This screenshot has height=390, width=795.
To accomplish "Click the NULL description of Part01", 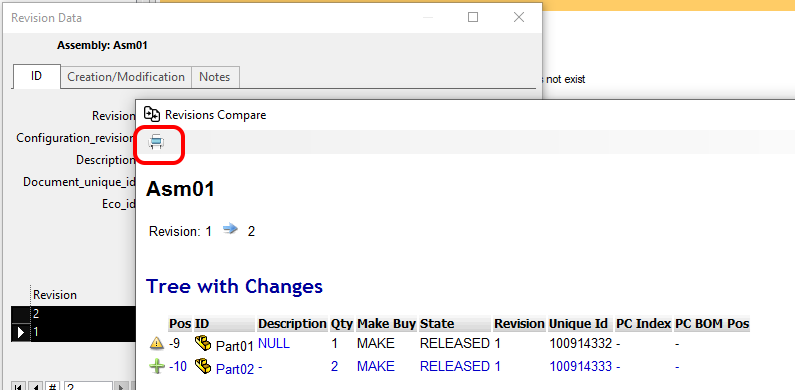I will click(x=274, y=343).
